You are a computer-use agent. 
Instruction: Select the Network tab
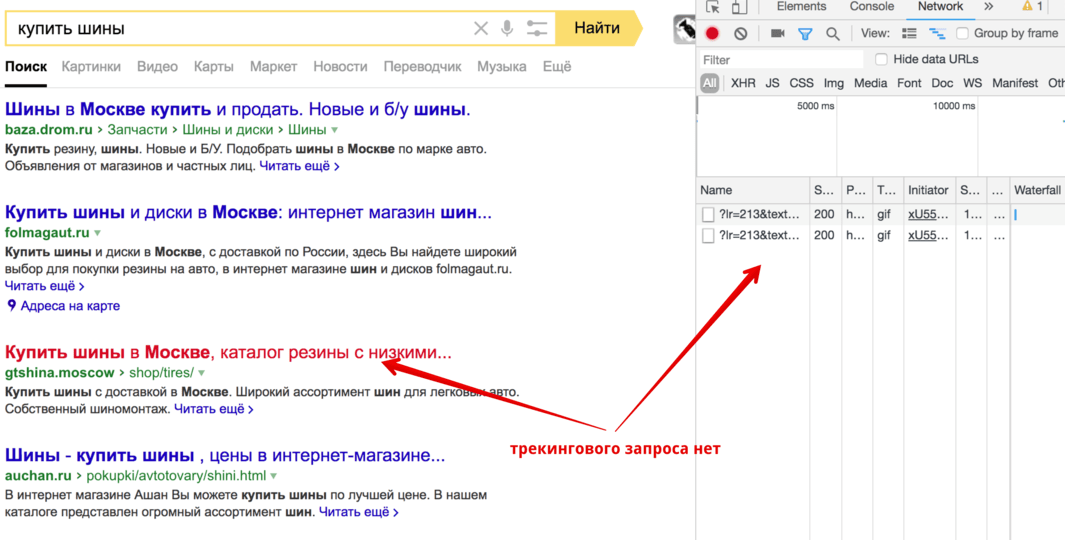click(940, 6)
